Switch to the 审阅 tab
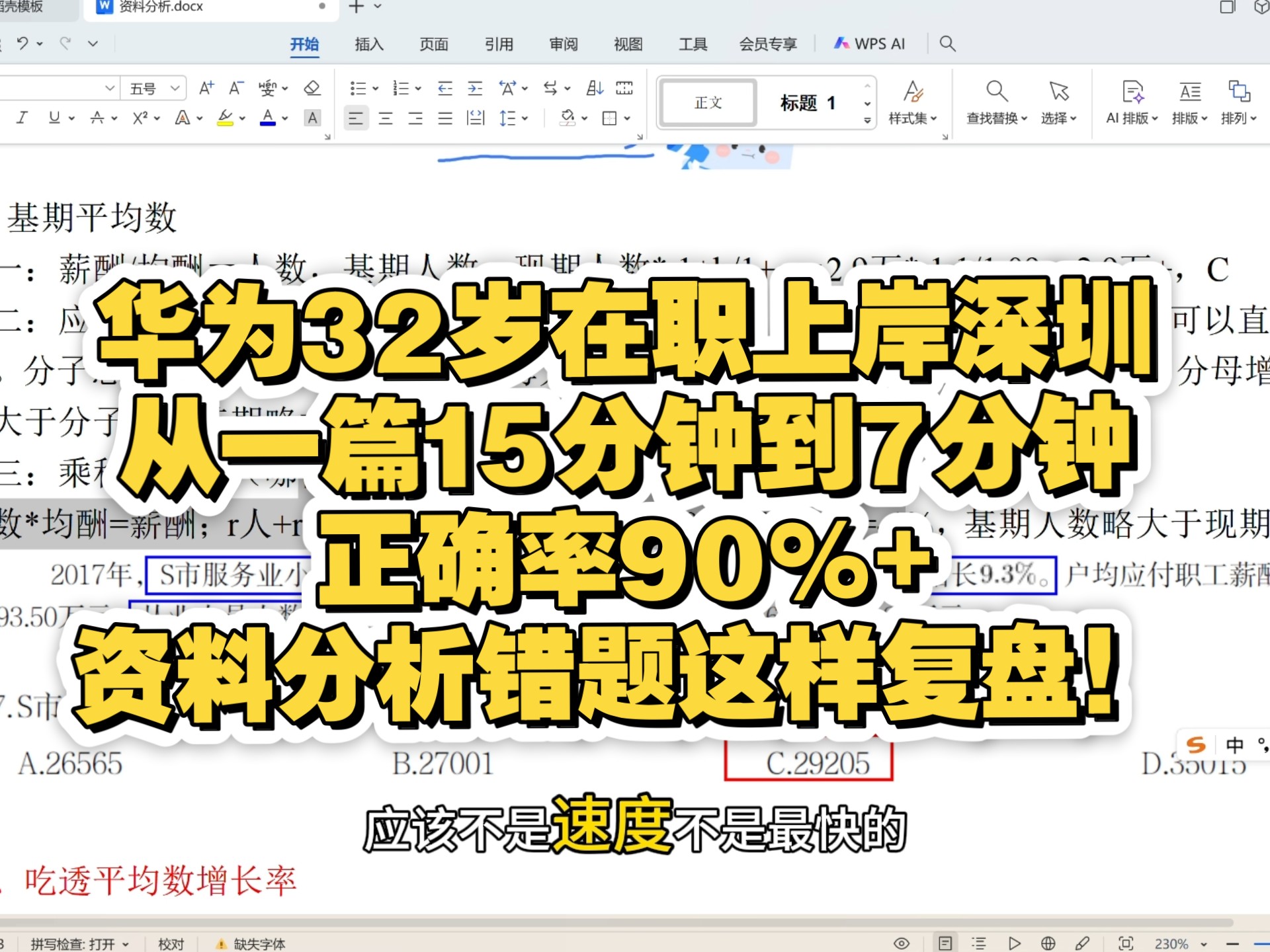Image resolution: width=1270 pixels, height=952 pixels. point(564,44)
